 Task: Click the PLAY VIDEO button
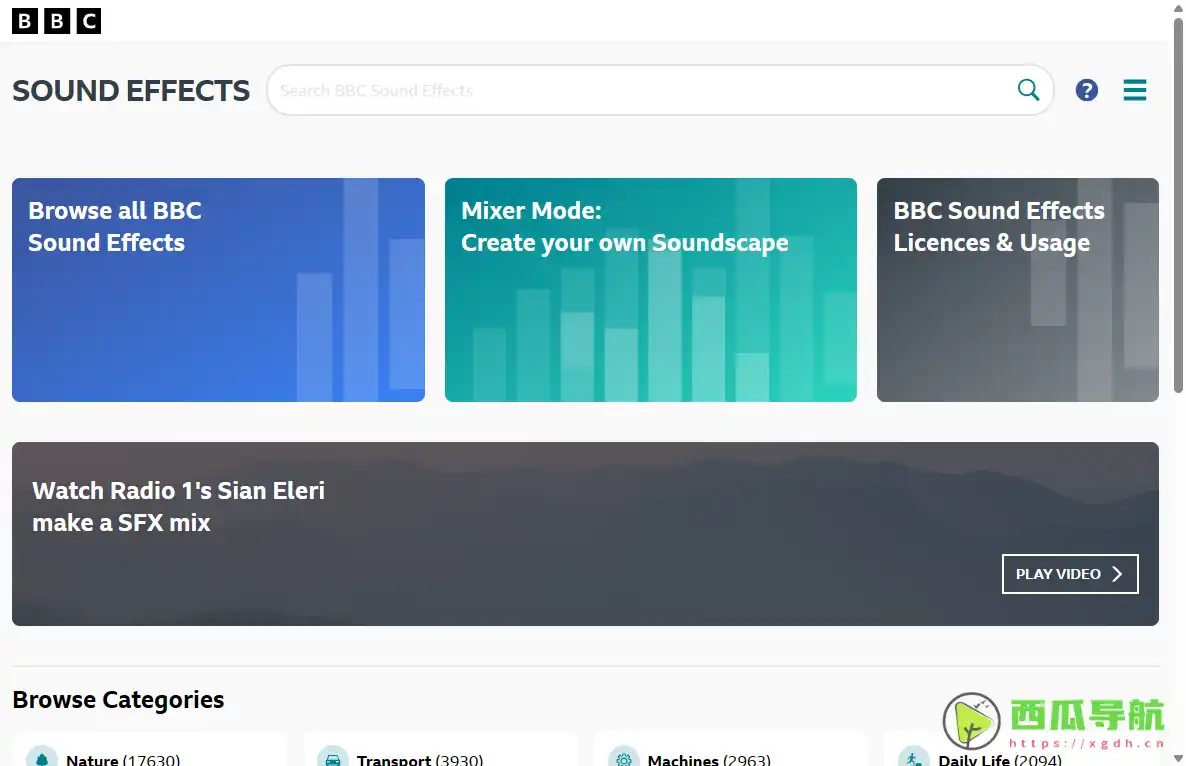(x=1070, y=574)
